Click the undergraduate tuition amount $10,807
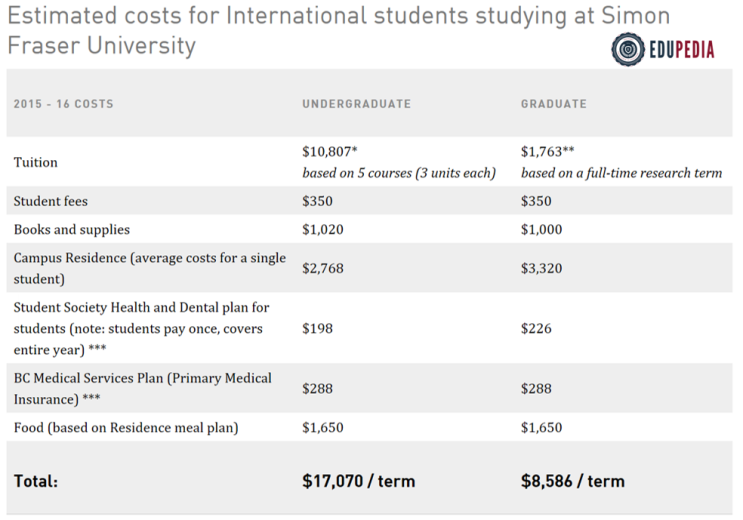The image size is (743, 520). coord(329,152)
